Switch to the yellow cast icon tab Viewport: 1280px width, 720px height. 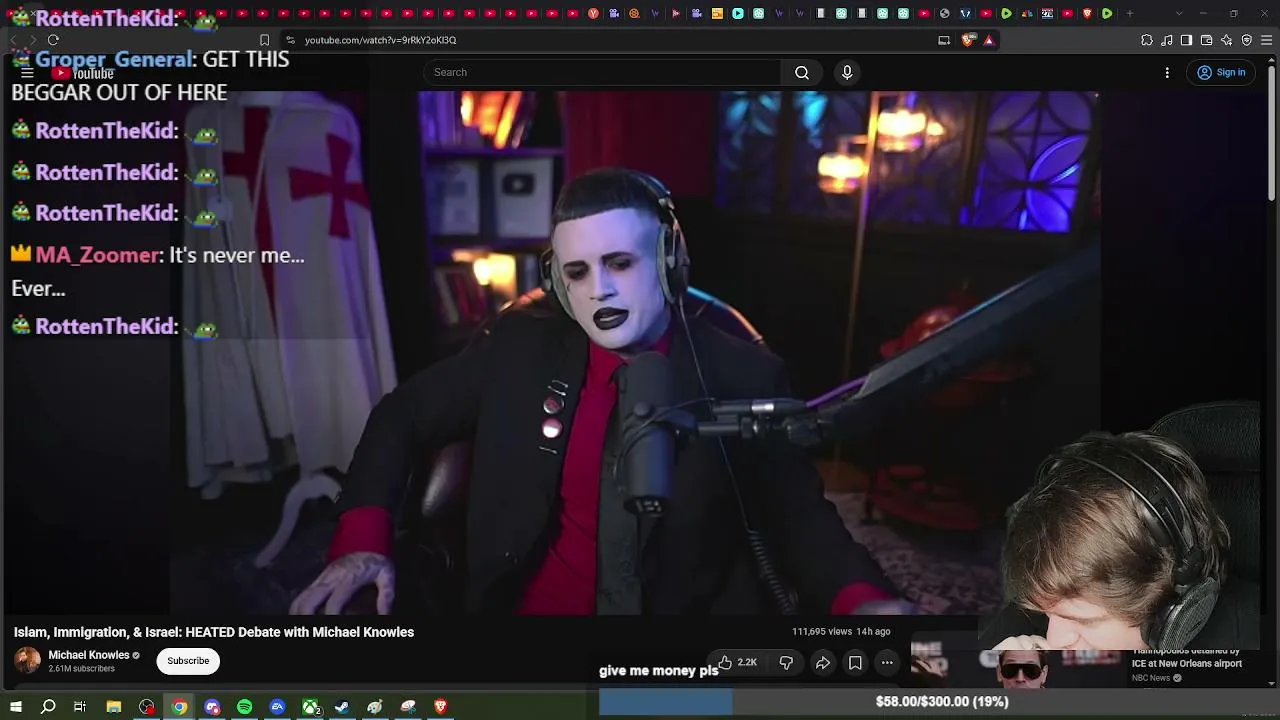[717, 13]
